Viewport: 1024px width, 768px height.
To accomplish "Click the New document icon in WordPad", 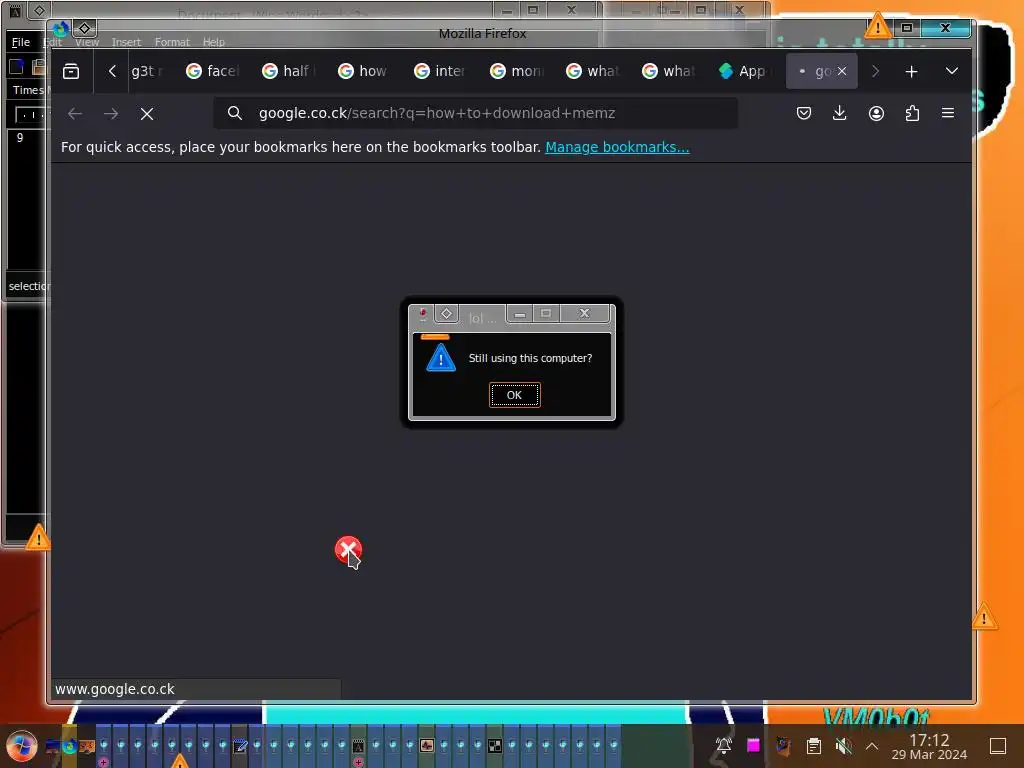I will point(16,67).
